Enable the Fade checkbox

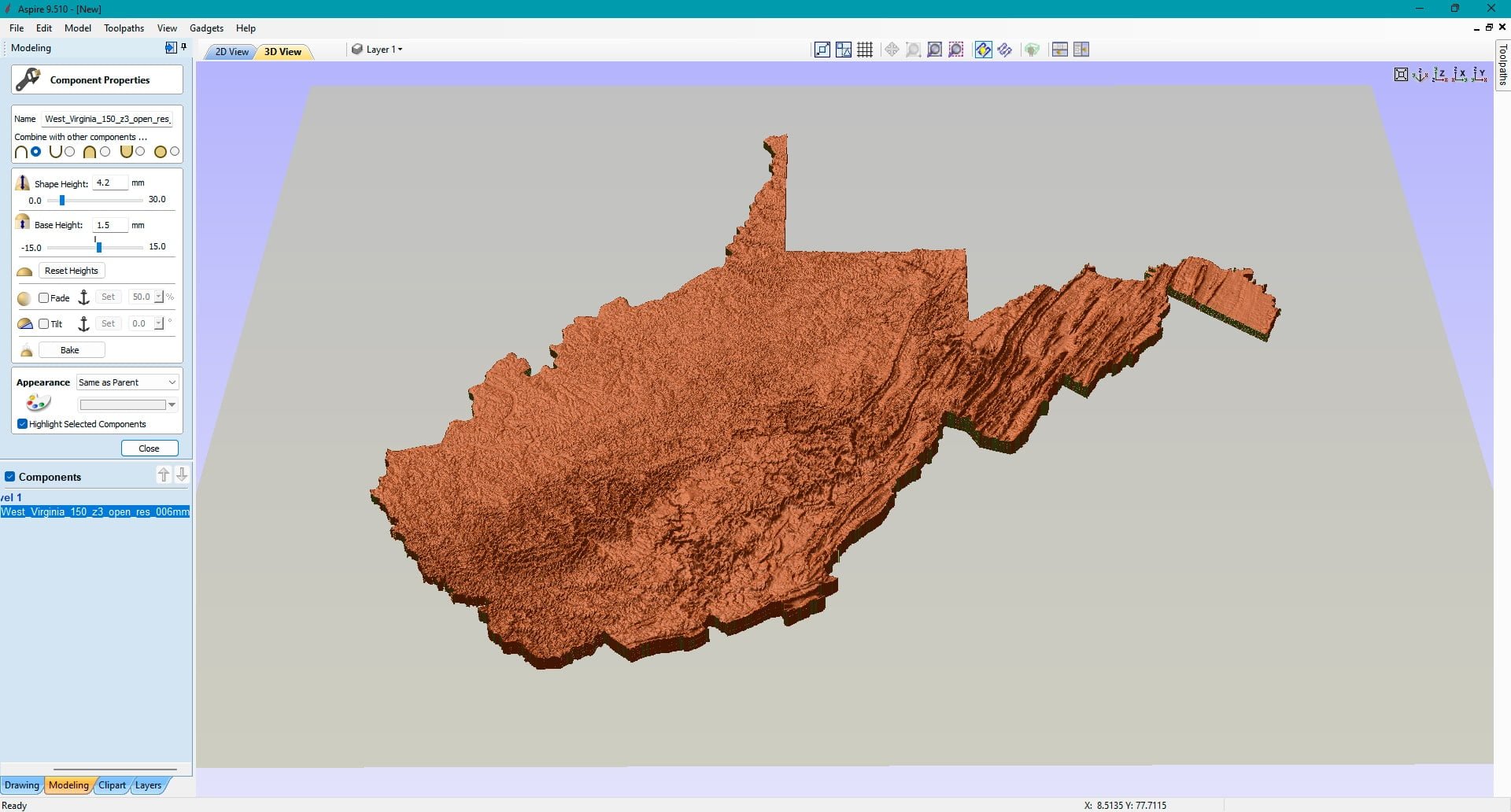pyautogui.click(x=44, y=297)
